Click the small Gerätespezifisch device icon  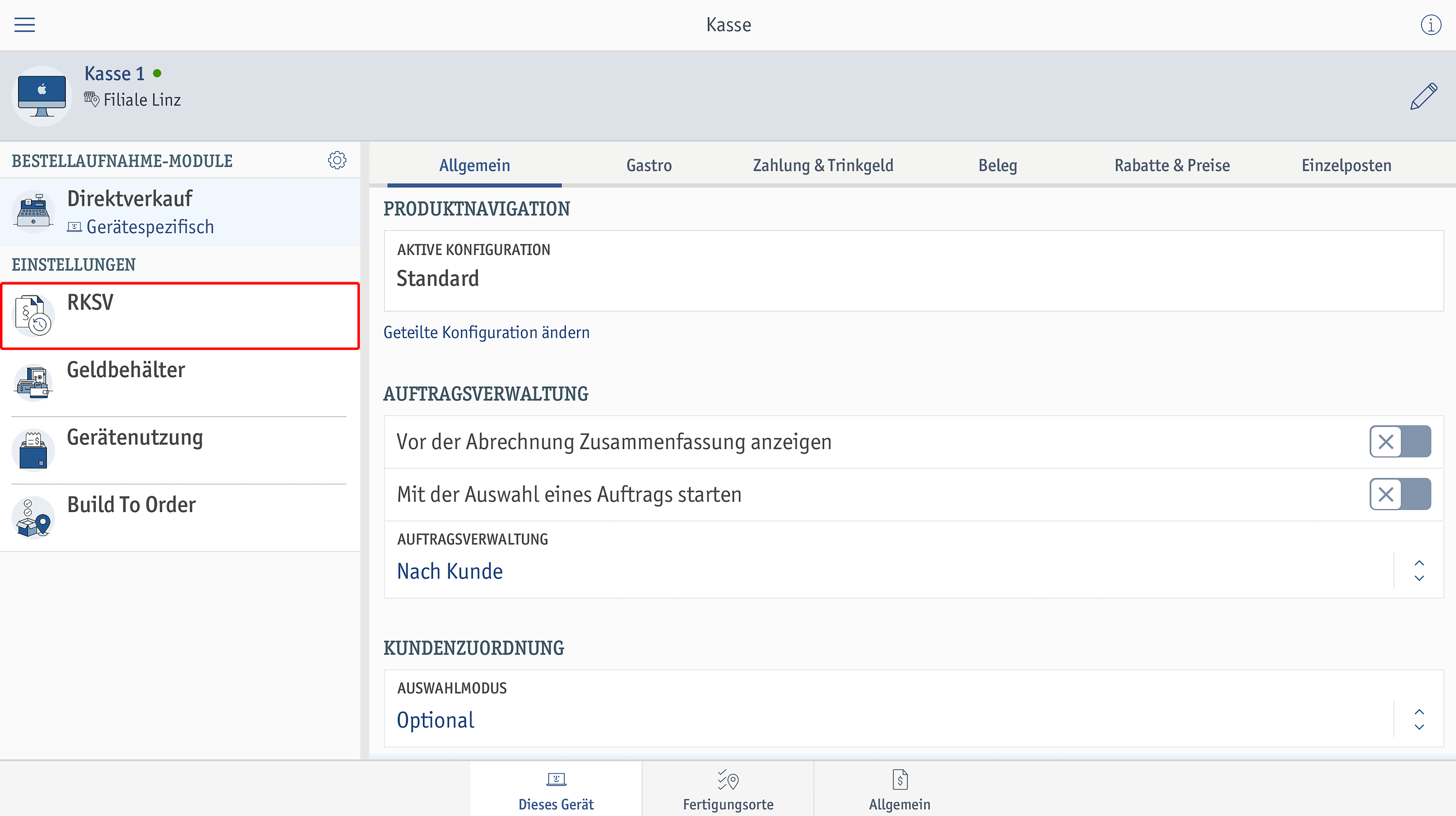click(x=74, y=227)
